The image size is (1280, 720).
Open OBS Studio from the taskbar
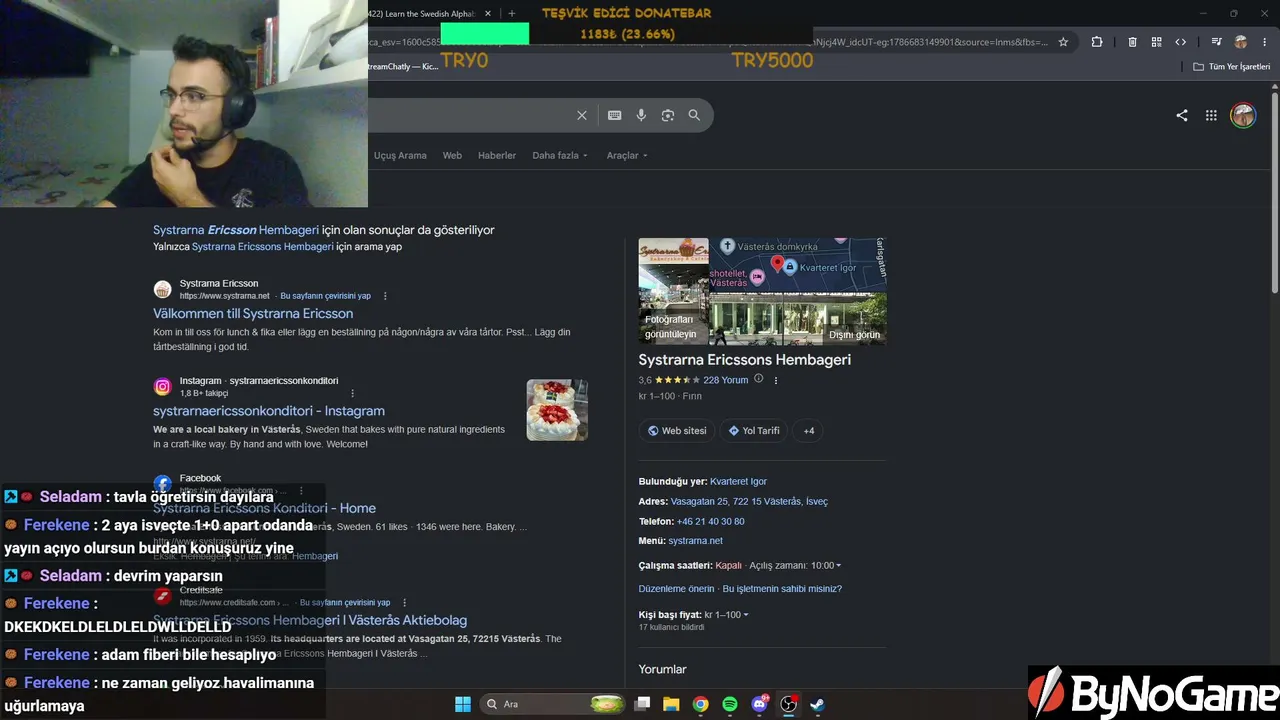tap(789, 704)
